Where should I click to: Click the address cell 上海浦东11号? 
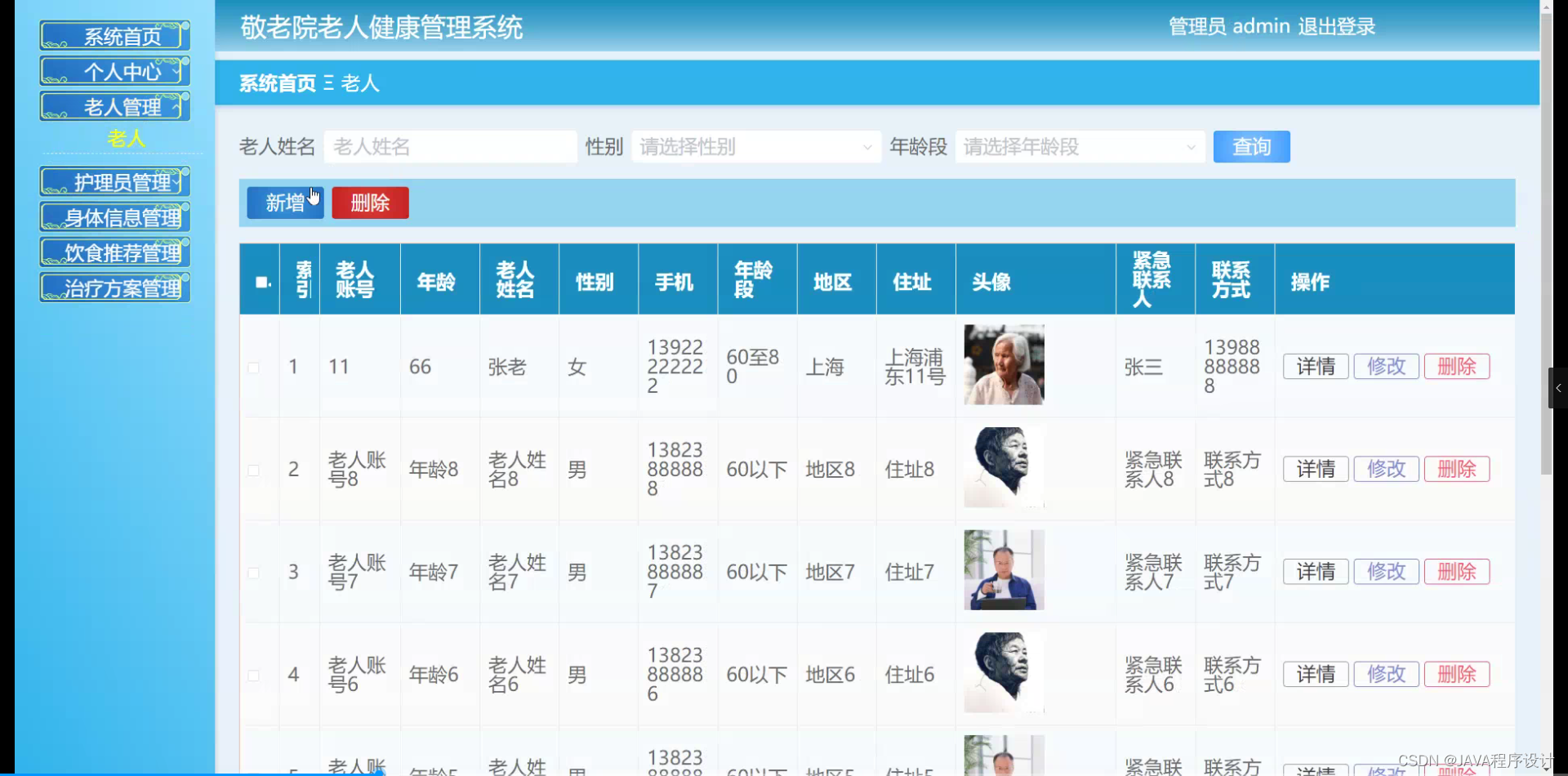tap(915, 368)
